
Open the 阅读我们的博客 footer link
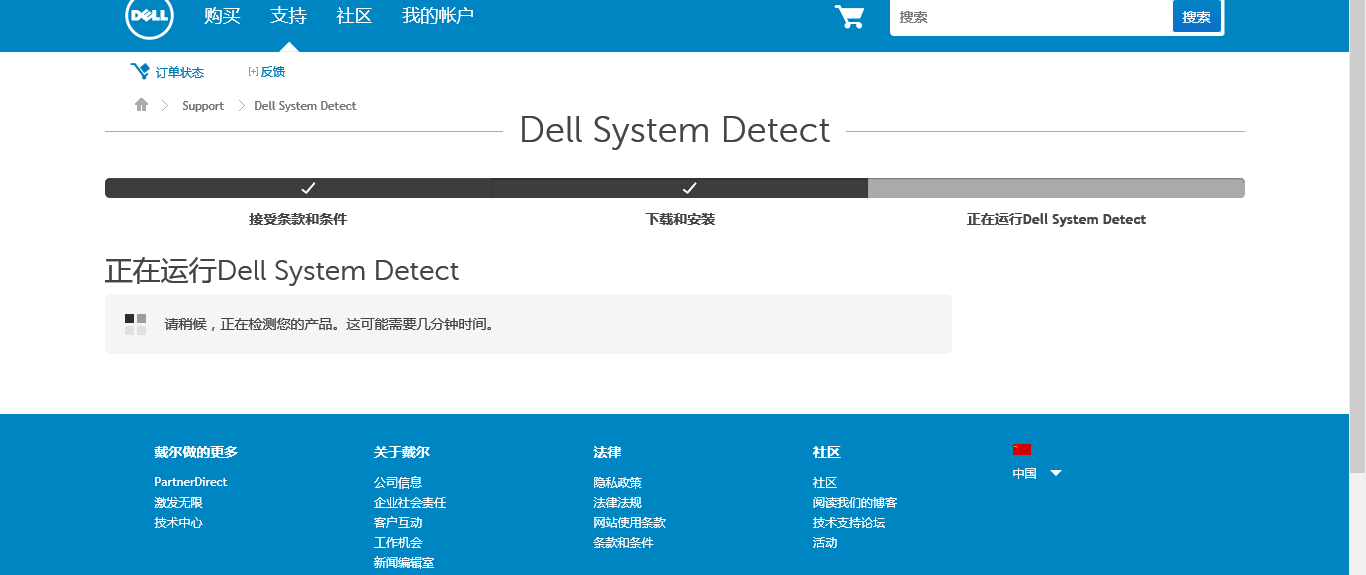tap(855, 503)
